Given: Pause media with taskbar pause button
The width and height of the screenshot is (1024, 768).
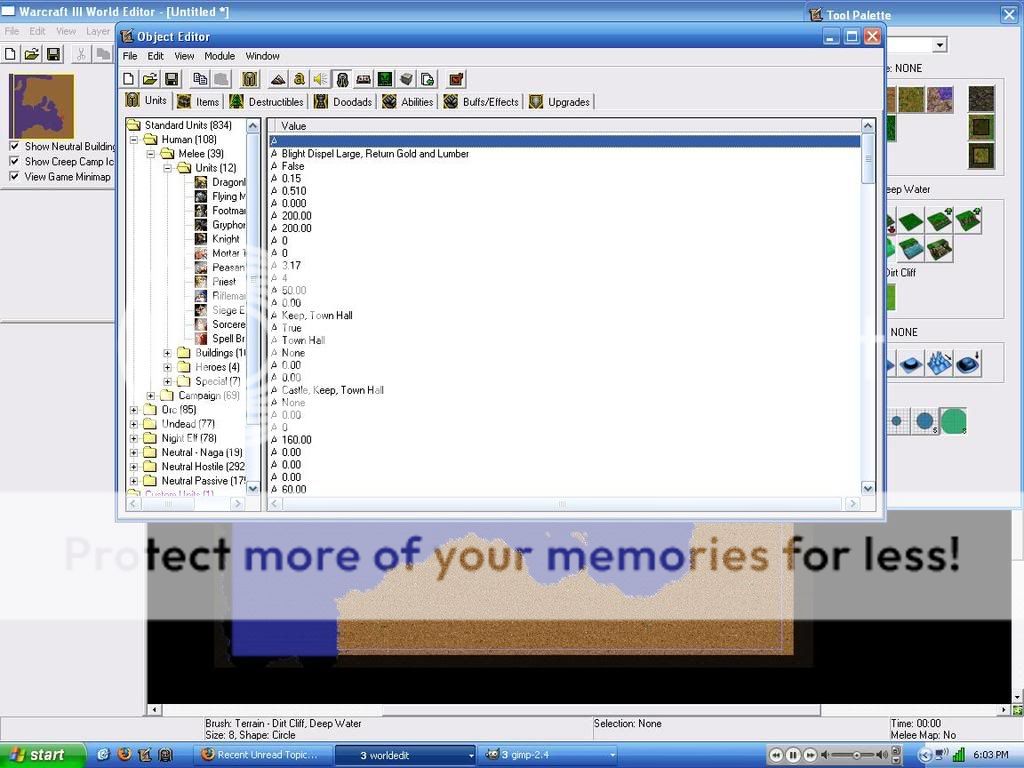Looking at the screenshot, I should (792, 756).
